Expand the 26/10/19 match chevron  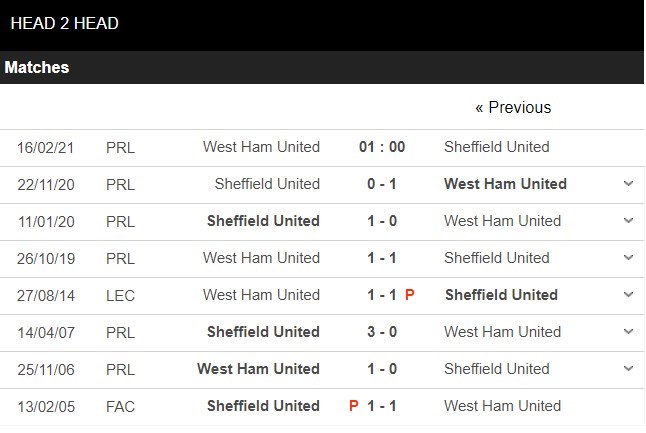(x=628, y=258)
